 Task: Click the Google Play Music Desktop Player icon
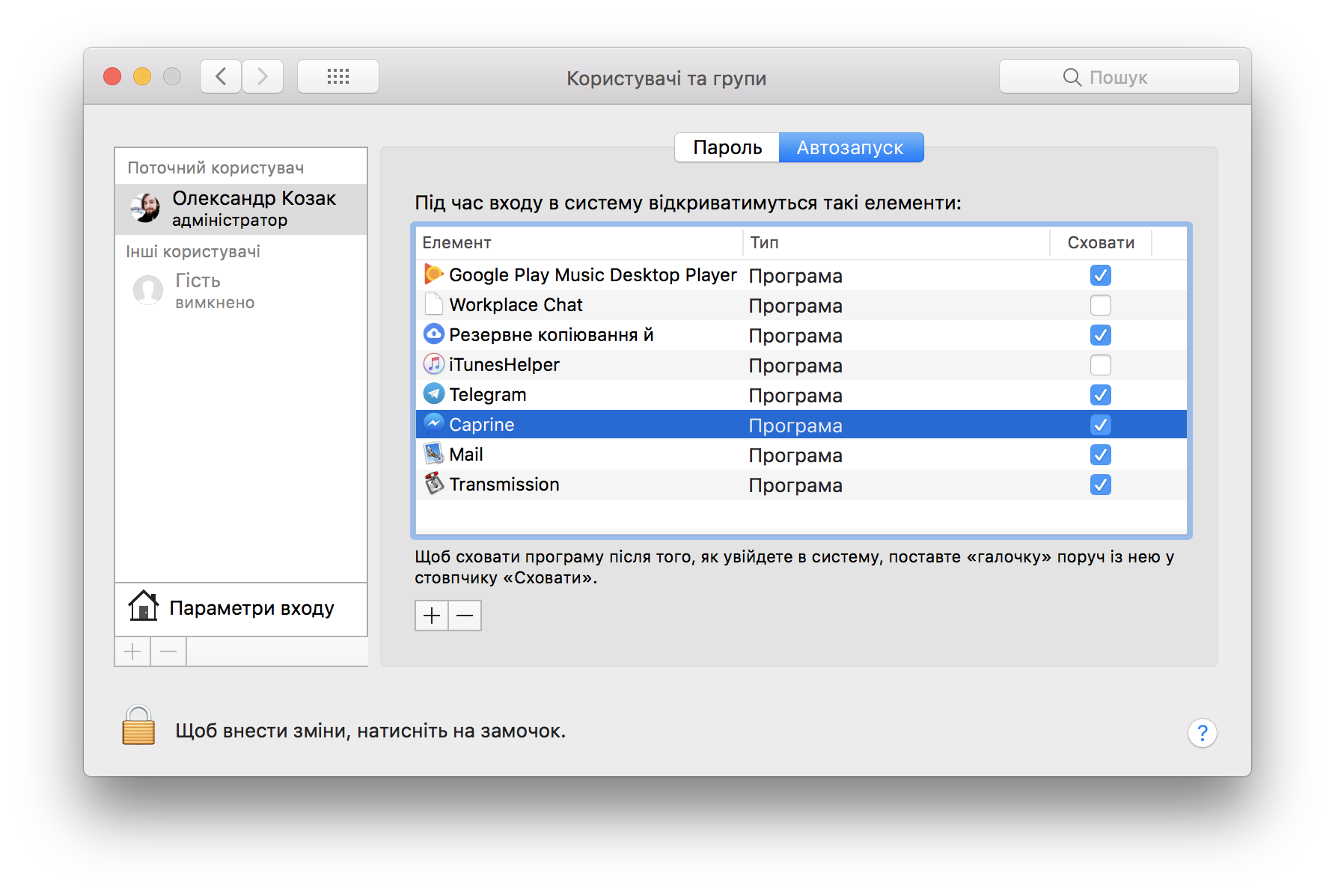[433, 274]
